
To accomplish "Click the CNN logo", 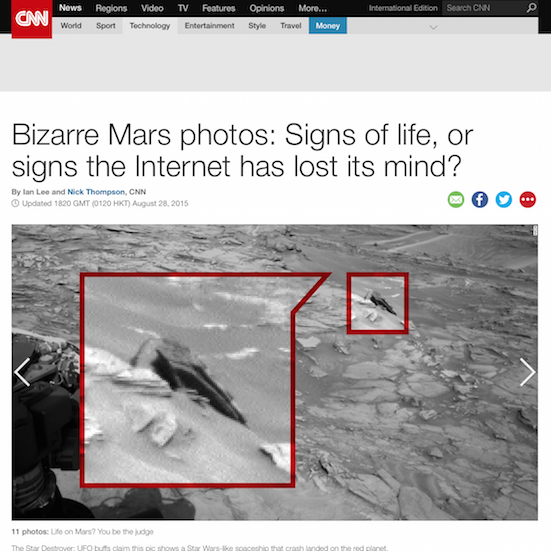I will point(32,19).
